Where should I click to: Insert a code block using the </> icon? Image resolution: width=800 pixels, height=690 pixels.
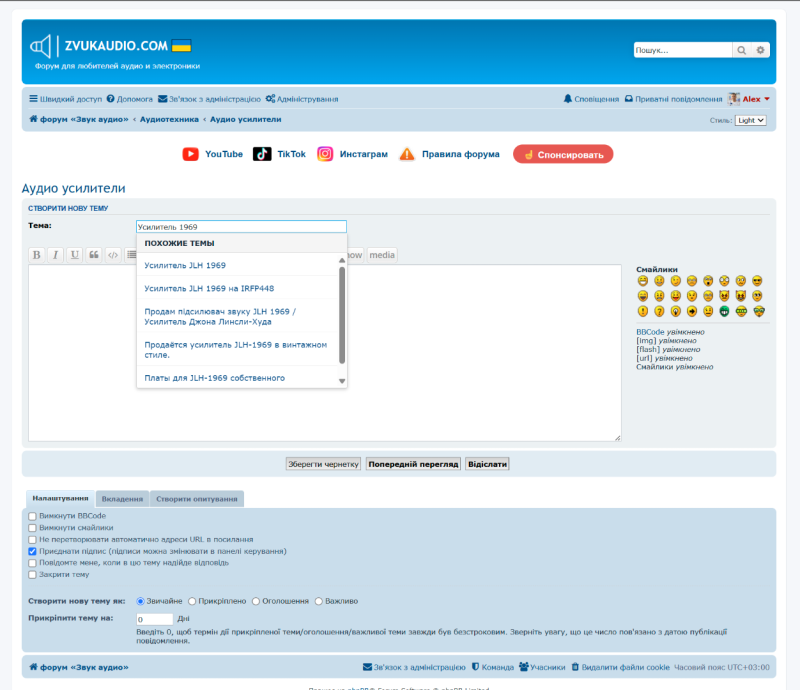113,255
